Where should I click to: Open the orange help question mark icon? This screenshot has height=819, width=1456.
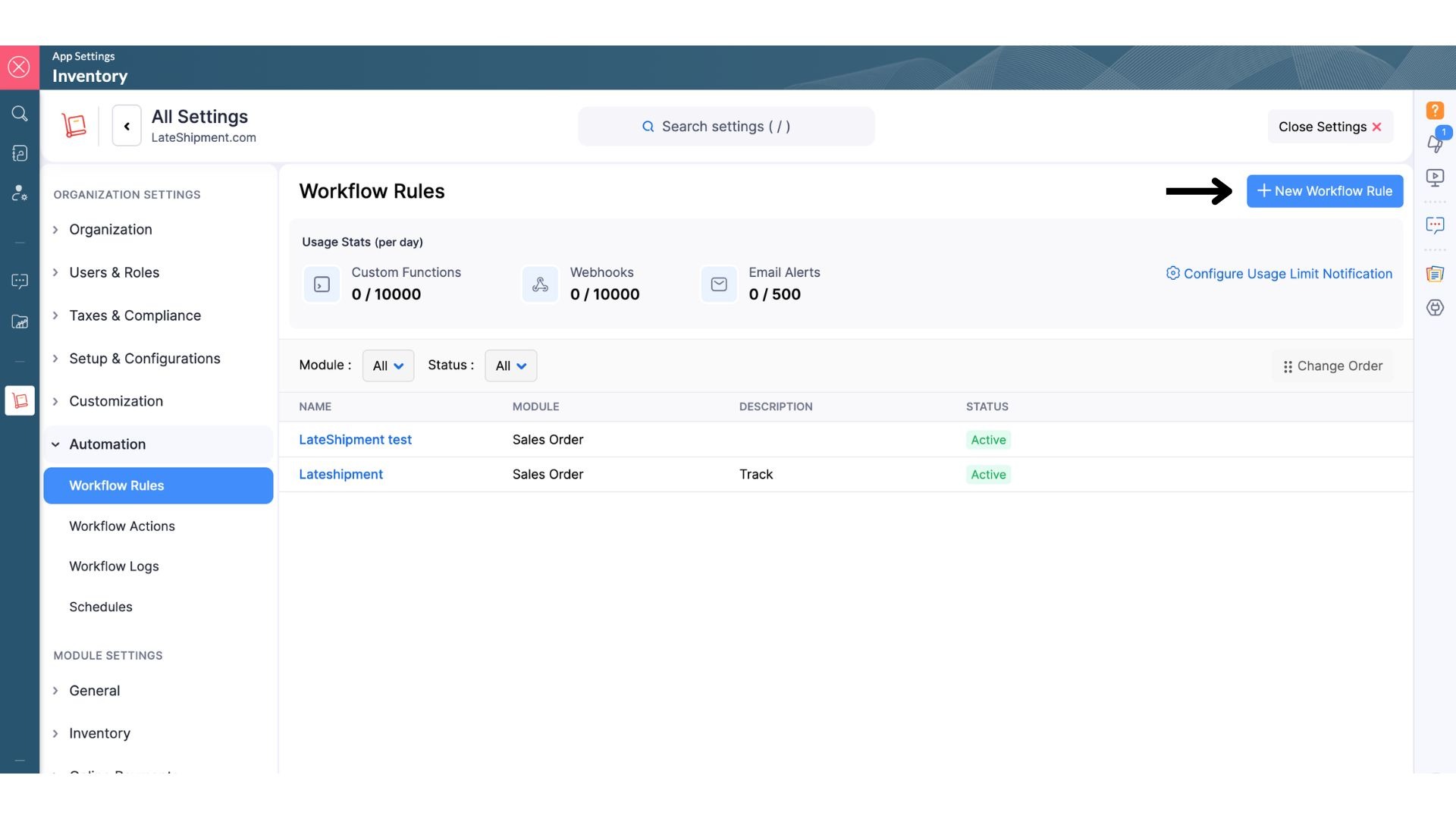pos(1435,111)
